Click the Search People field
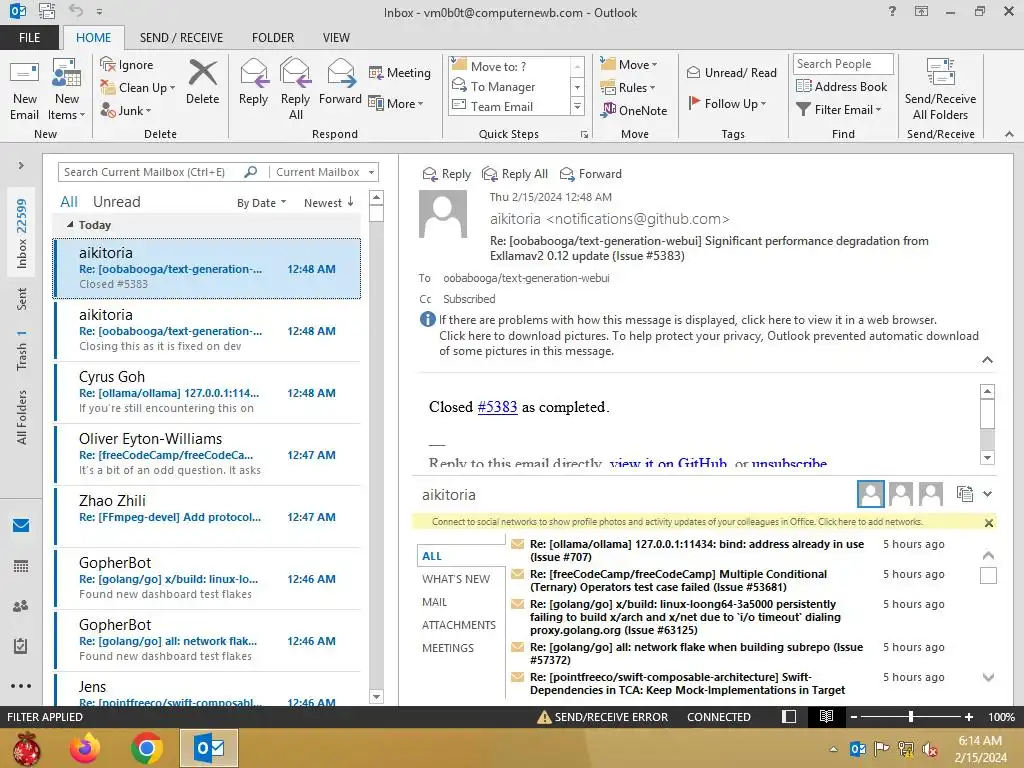 pos(843,64)
